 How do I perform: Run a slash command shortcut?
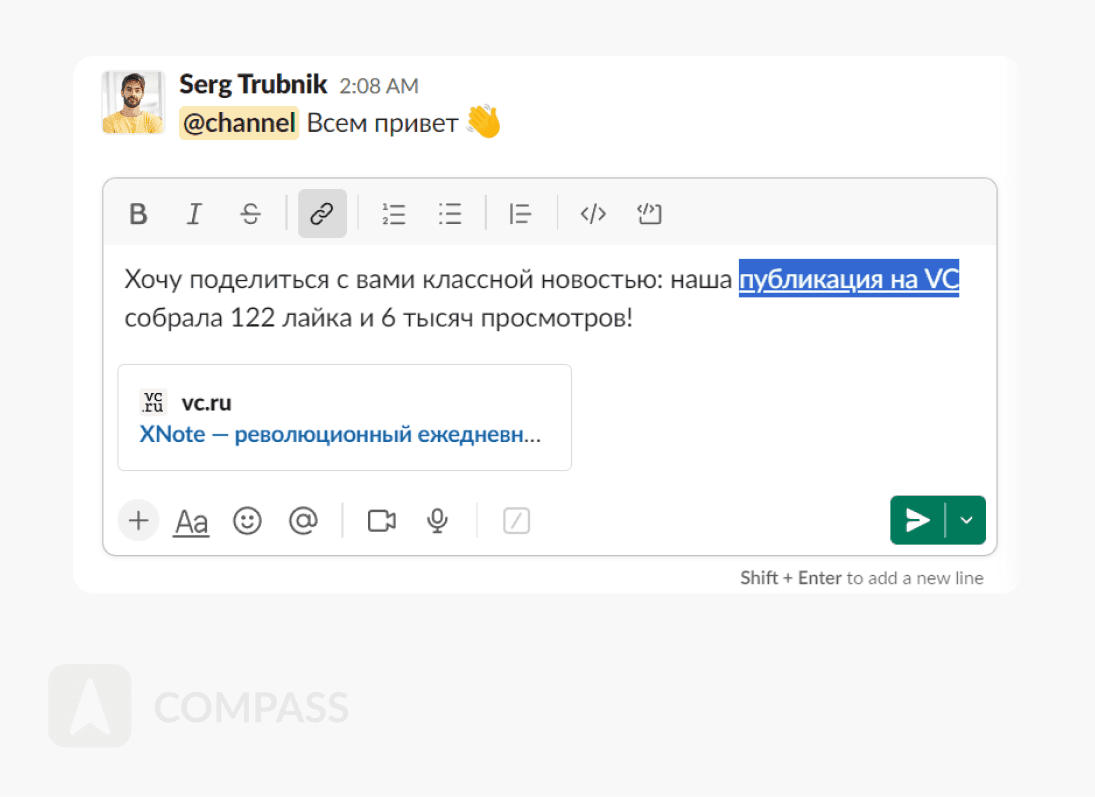[x=516, y=520]
